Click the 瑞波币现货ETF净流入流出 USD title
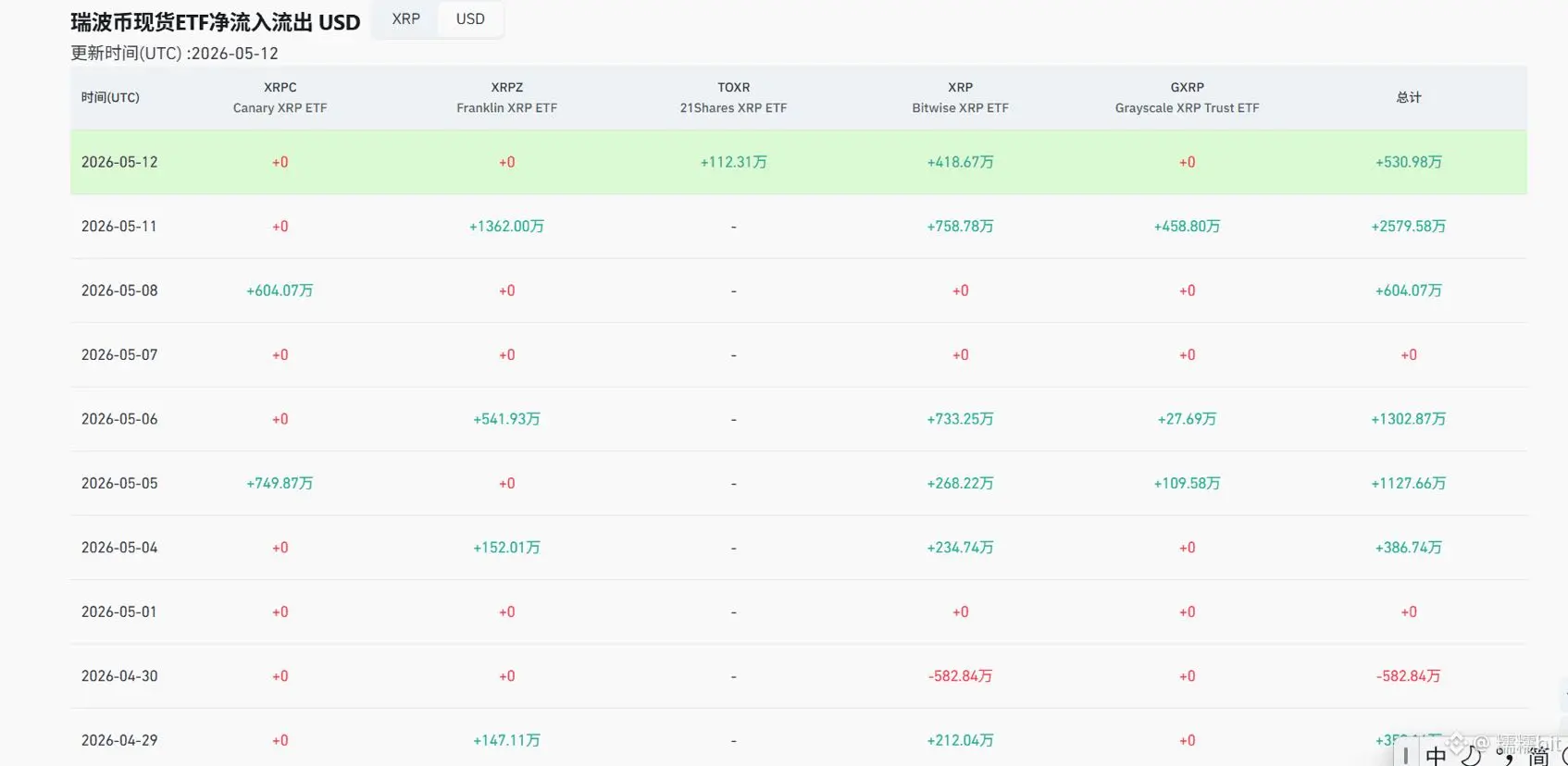This screenshot has width=1568, height=766. tap(216, 22)
